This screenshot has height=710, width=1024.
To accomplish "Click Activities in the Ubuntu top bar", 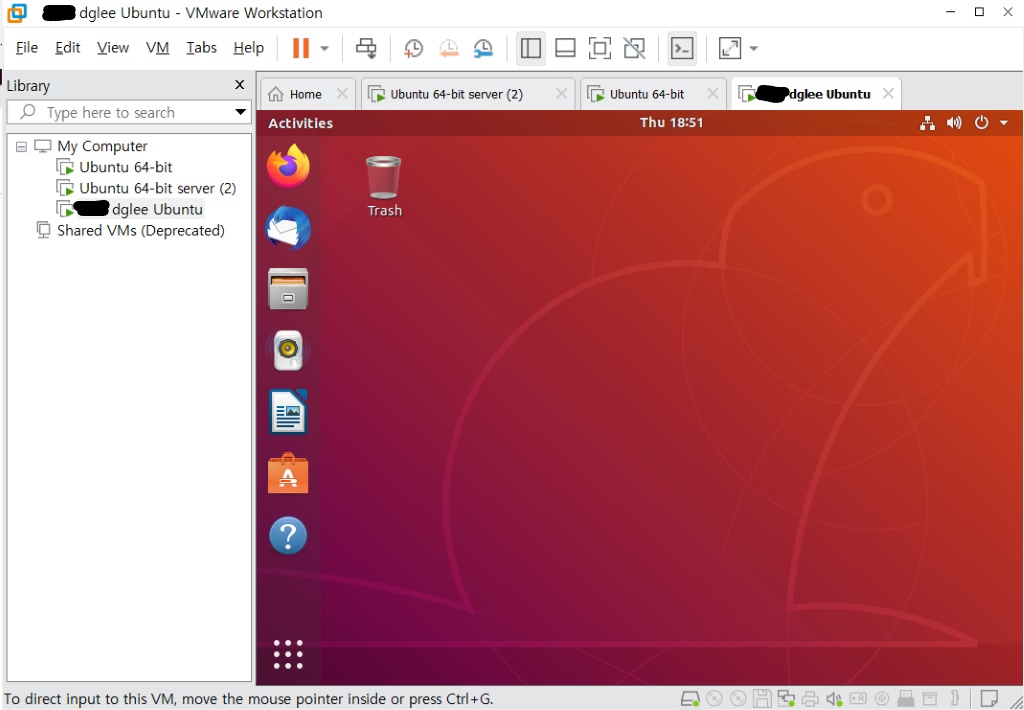I will click(300, 123).
